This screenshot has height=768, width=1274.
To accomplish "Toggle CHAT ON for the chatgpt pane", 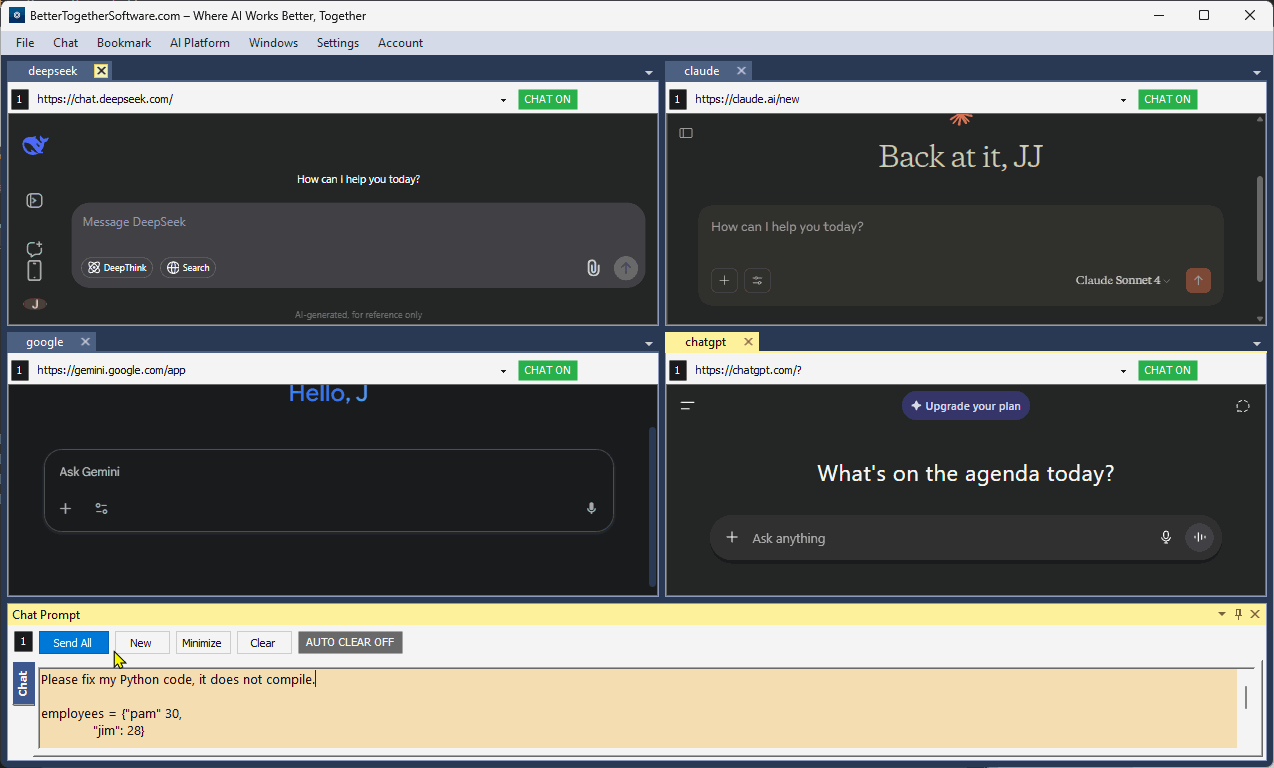I will tap(1168, 370).
